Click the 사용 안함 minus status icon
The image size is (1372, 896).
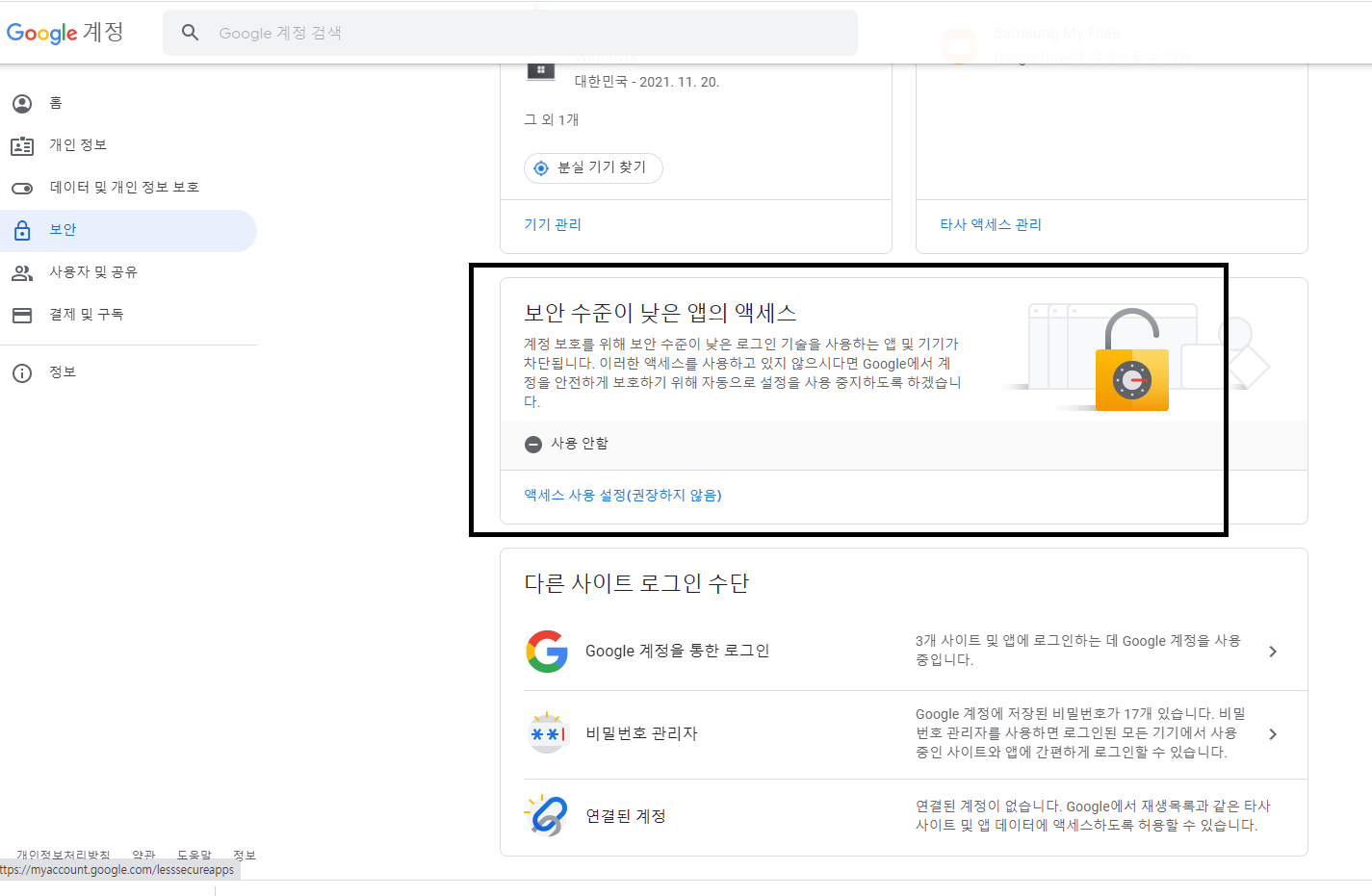pyautogui.click(x=533, y=444)
